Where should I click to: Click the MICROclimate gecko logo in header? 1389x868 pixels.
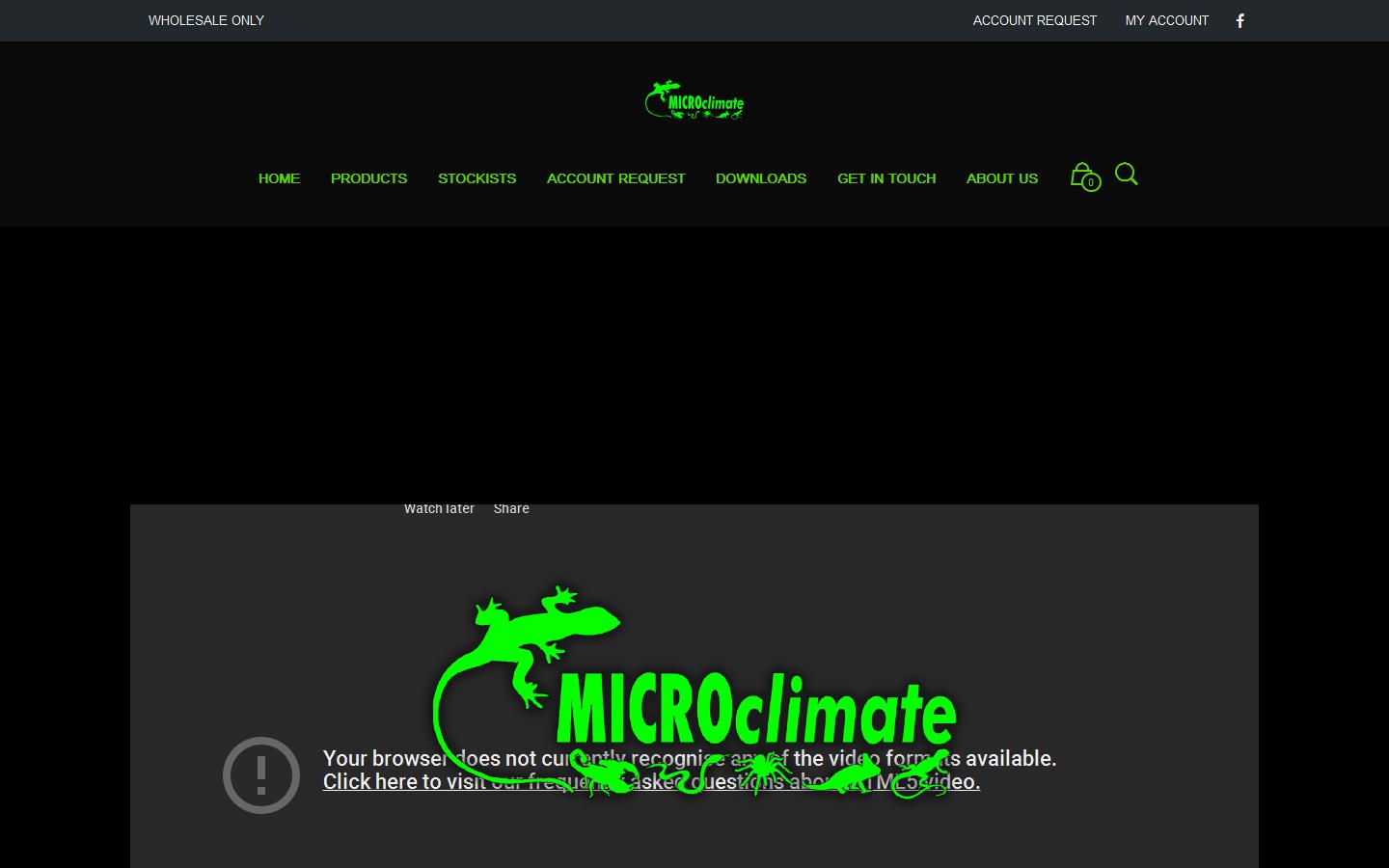tap(694, 99)
